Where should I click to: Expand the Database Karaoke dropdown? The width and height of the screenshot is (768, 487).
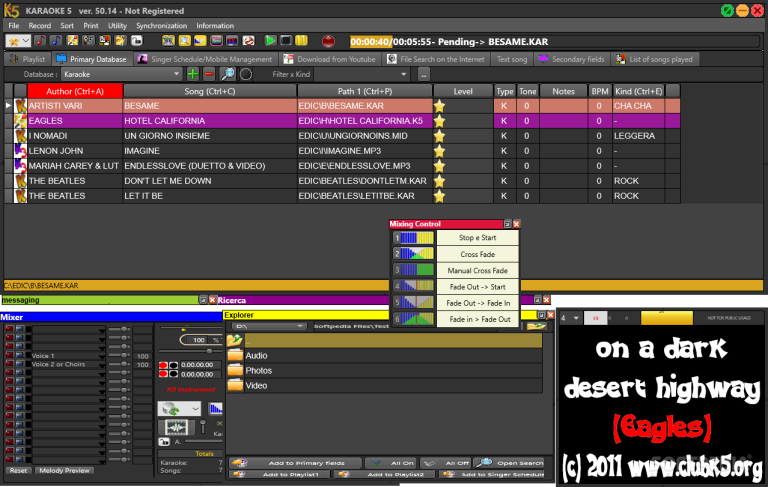(175, 74)
